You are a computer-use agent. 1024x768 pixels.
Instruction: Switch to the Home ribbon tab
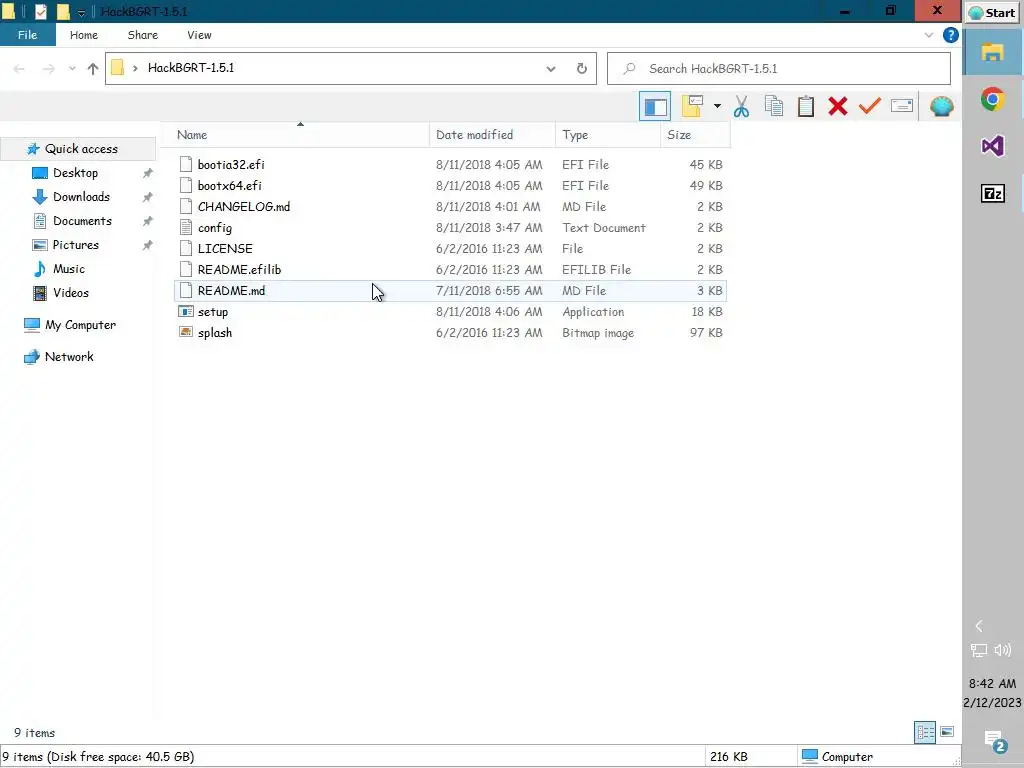[84, 35]
